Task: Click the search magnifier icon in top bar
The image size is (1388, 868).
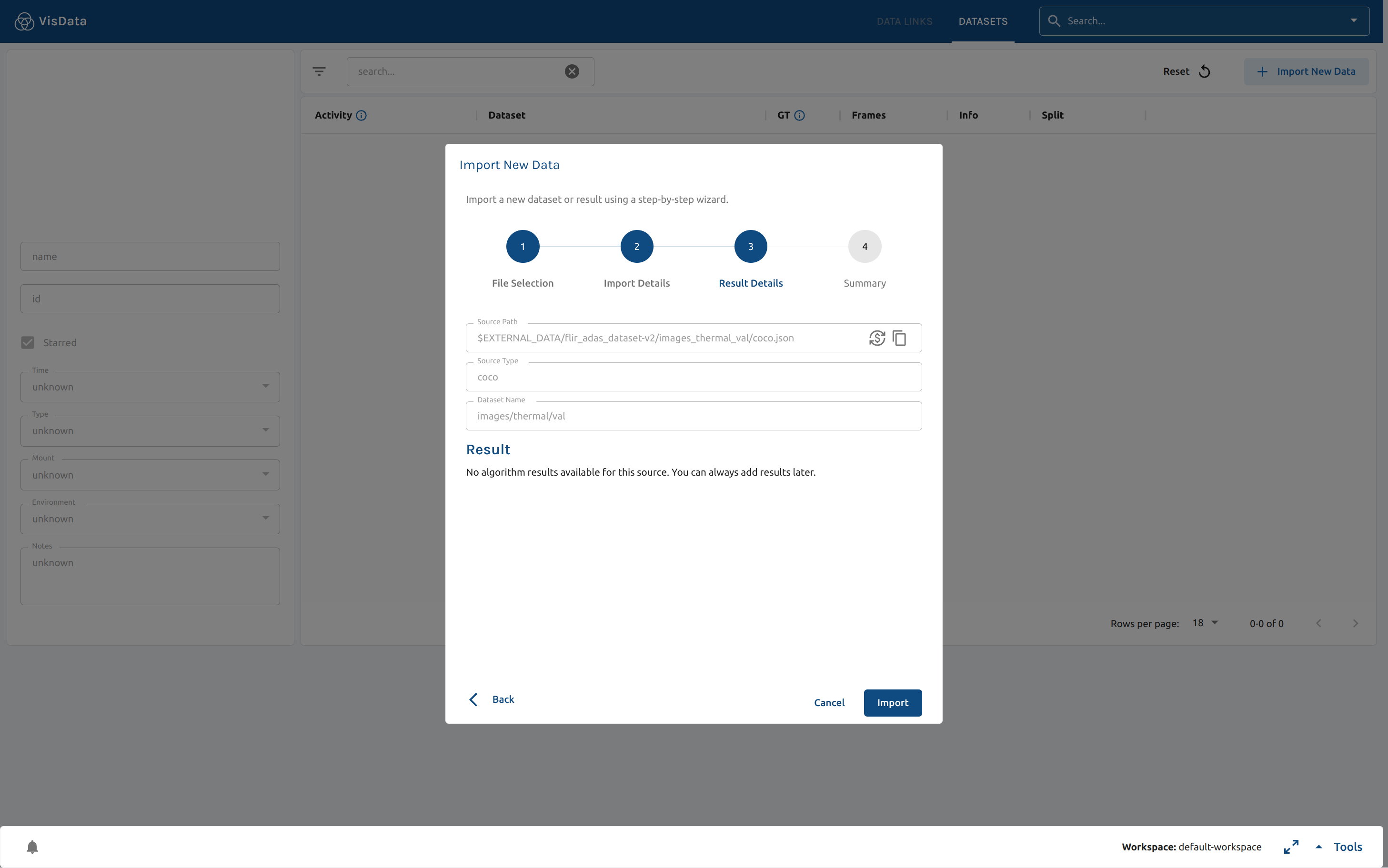Action: point(1054,20)
